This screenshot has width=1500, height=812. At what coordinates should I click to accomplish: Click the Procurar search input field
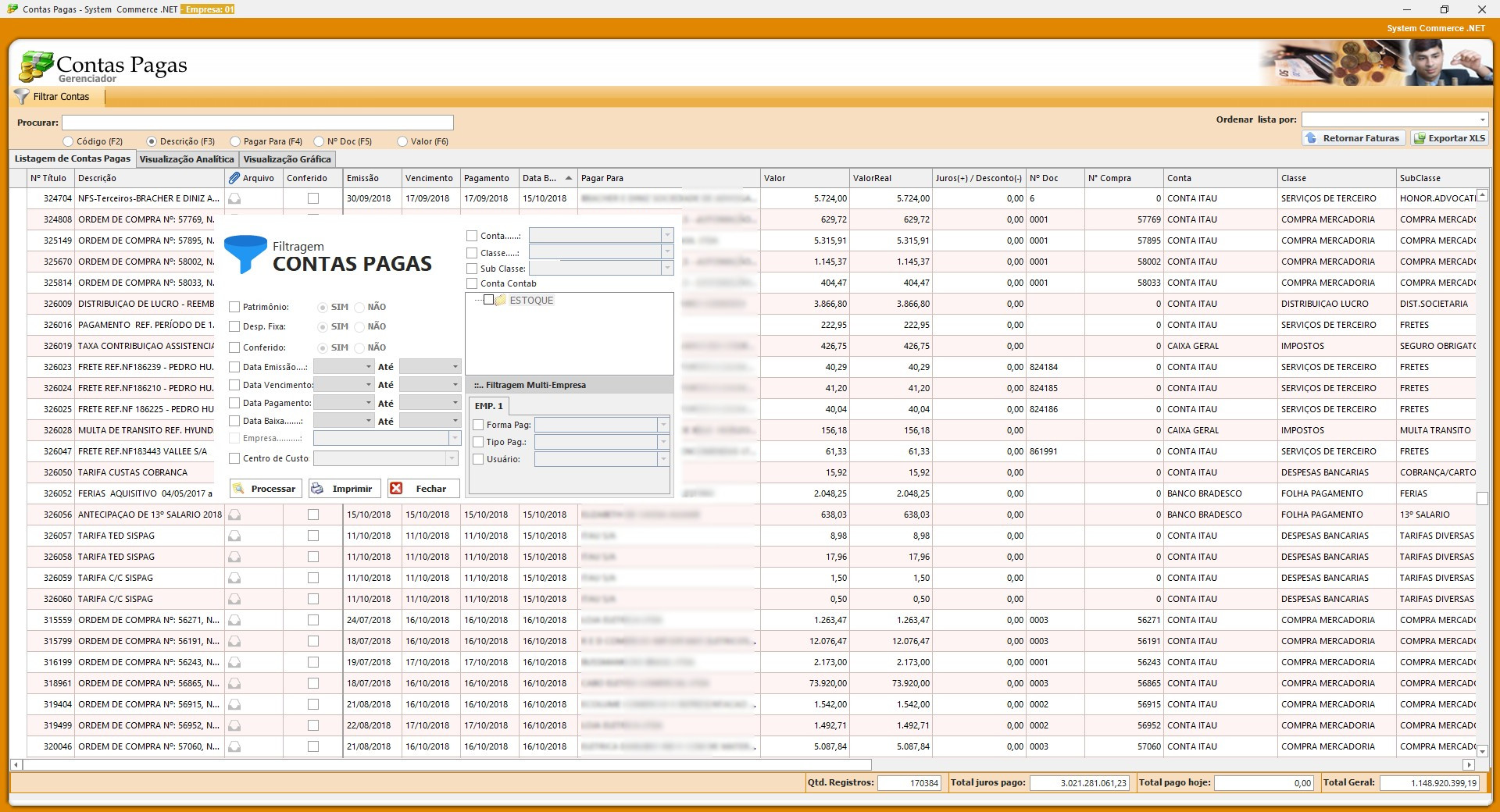coord(258,123)
